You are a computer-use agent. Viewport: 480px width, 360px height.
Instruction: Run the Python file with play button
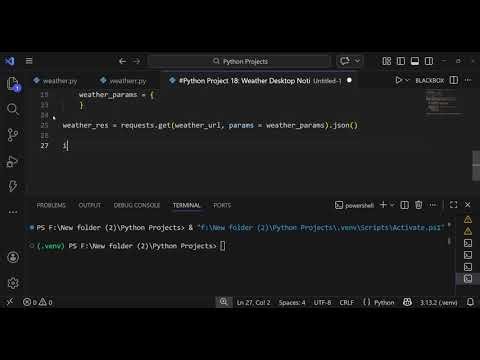[x=398, y=80]
